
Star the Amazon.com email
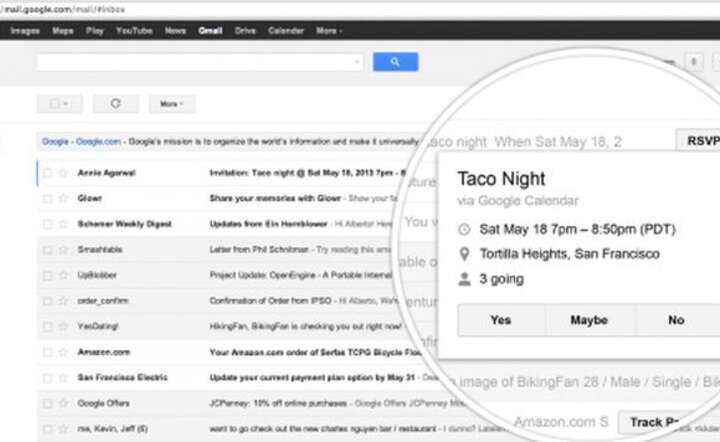[63, 352]
